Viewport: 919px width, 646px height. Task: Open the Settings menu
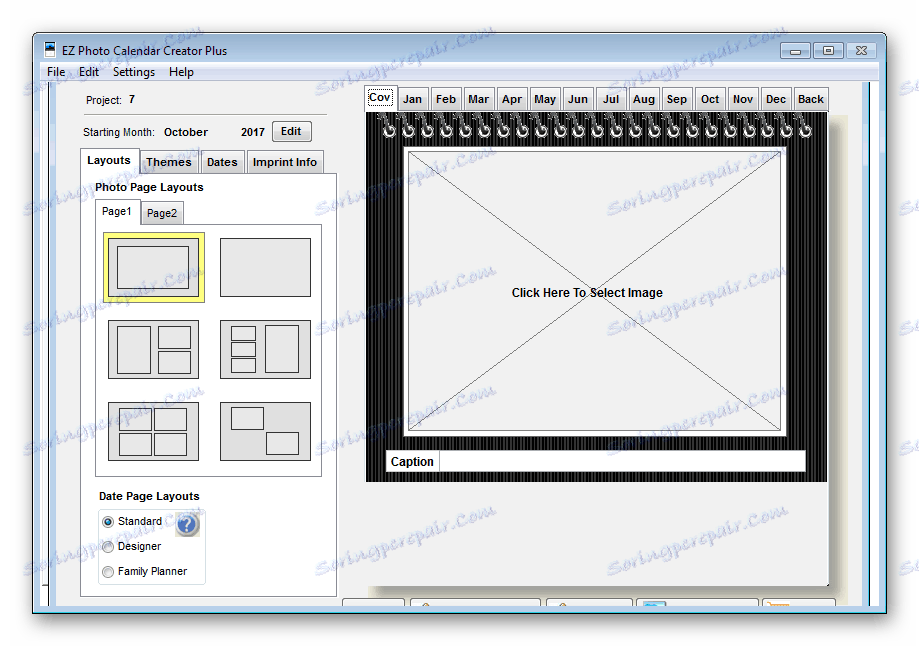[x=134, y=72]
